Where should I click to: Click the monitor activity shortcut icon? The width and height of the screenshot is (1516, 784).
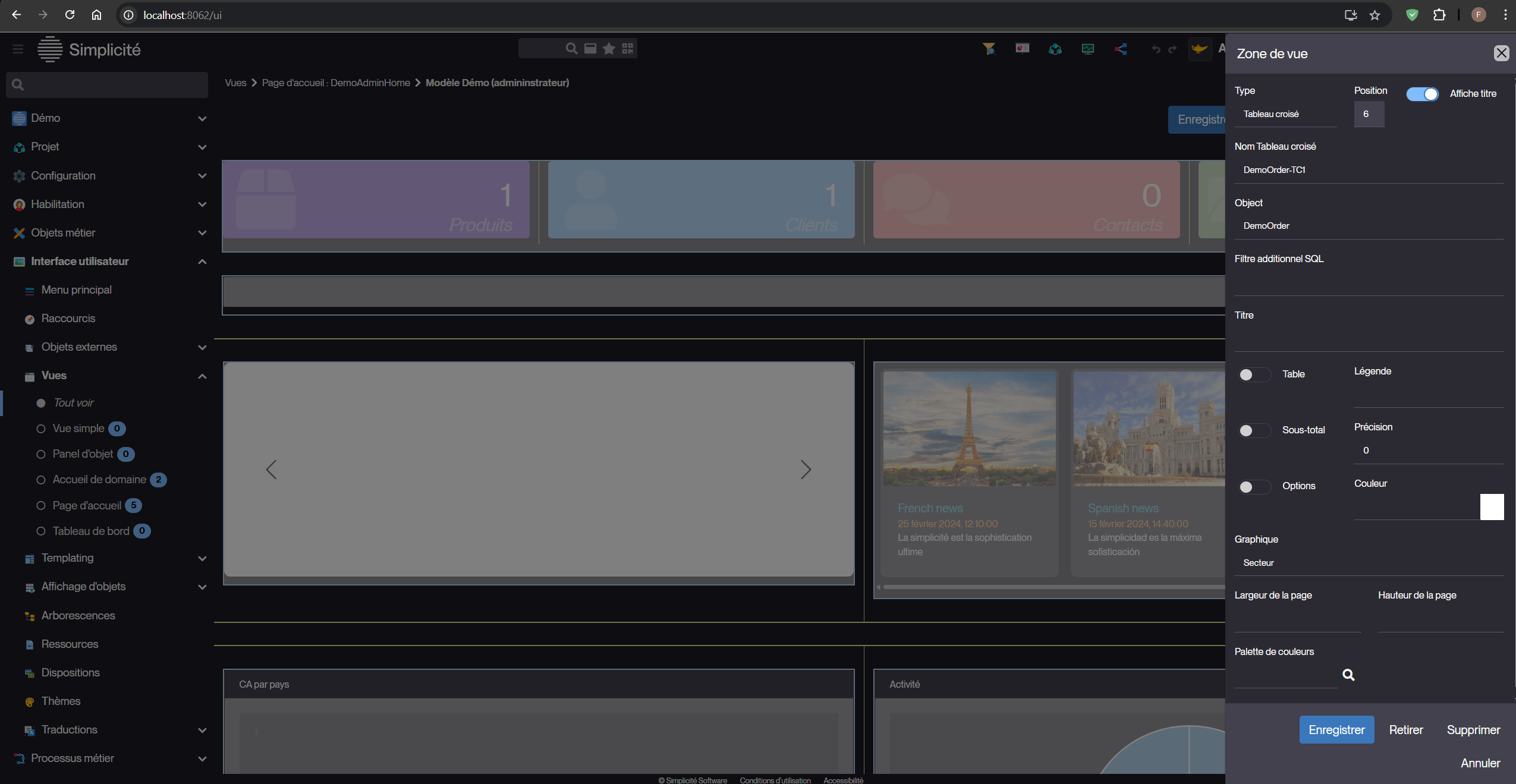point(1088,49)
